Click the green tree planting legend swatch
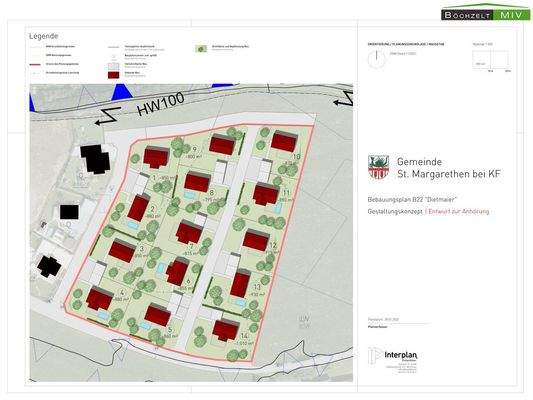 201,49
